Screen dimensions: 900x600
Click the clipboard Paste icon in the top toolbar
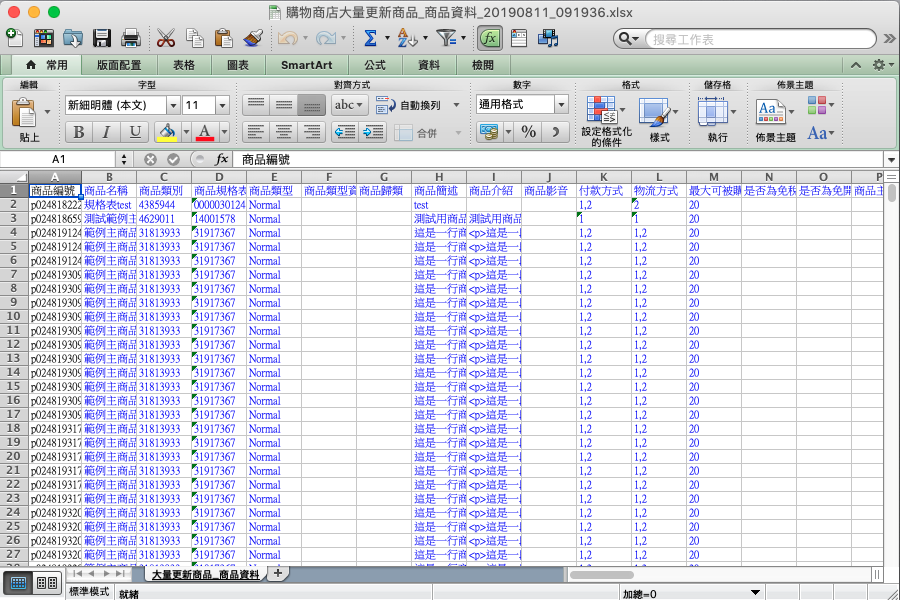pos(223,38)
